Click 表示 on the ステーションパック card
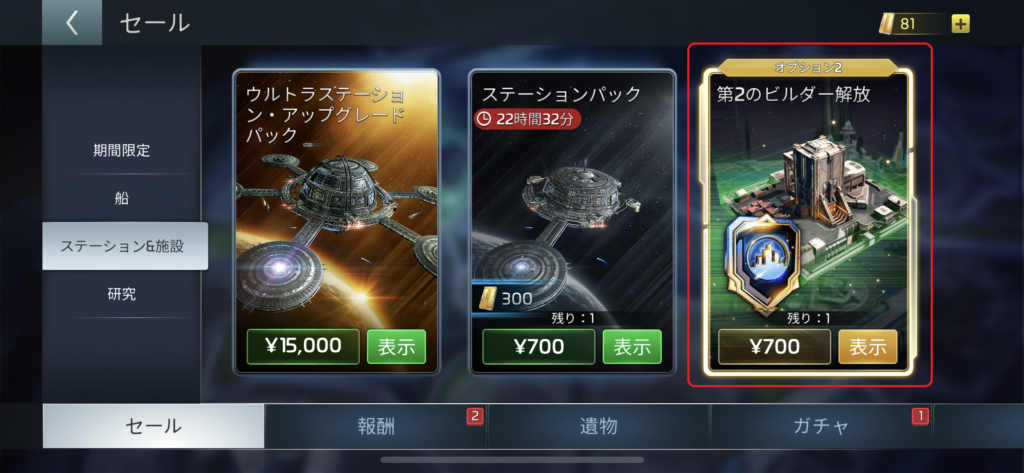The height and width of the screenshot is (473, 1024). pyautogui.click(x=632, y=347)
